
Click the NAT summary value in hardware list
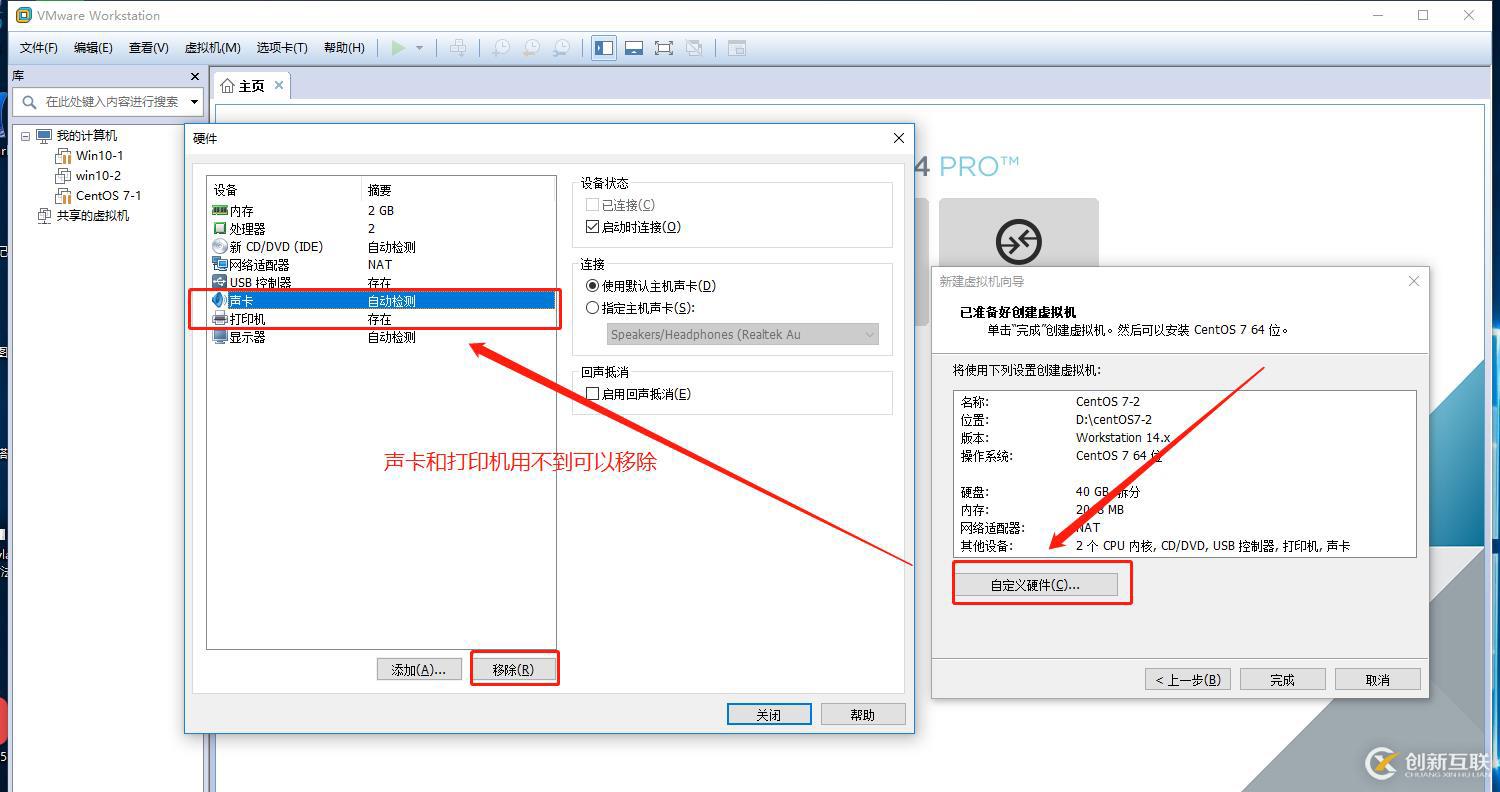(380, 265)
